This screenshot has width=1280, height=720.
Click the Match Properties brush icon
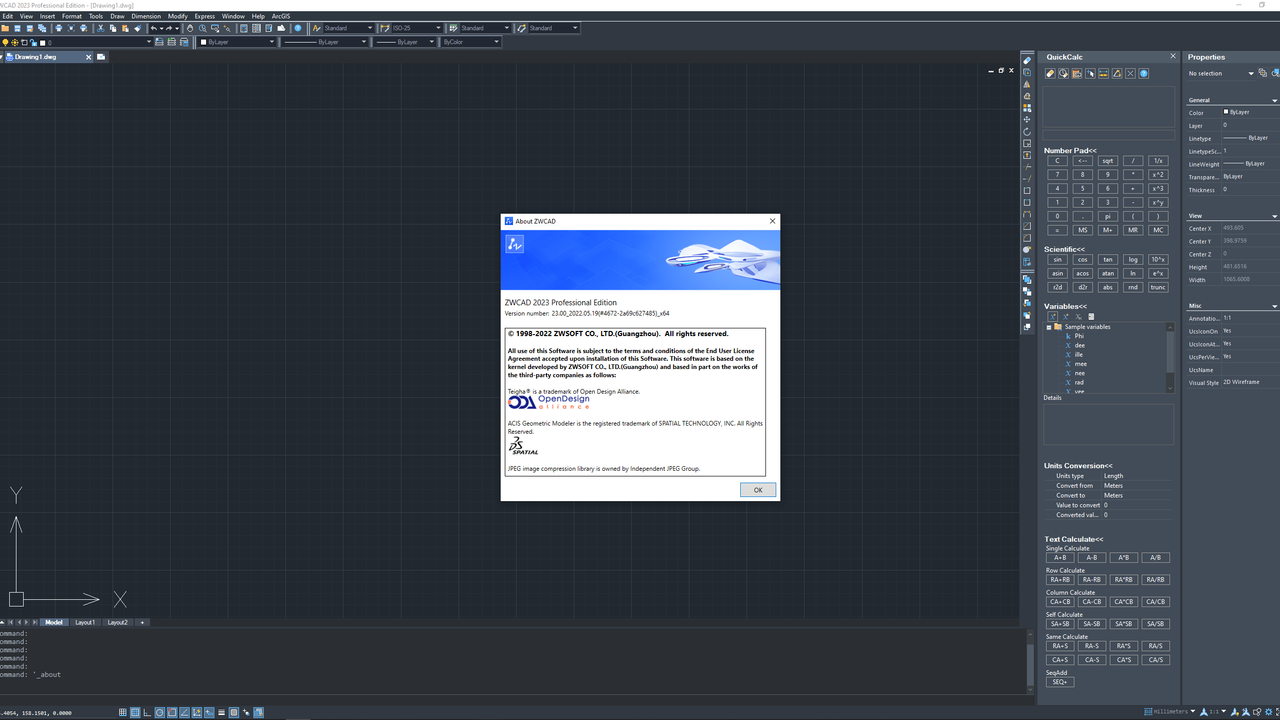(x=137, y=28)
